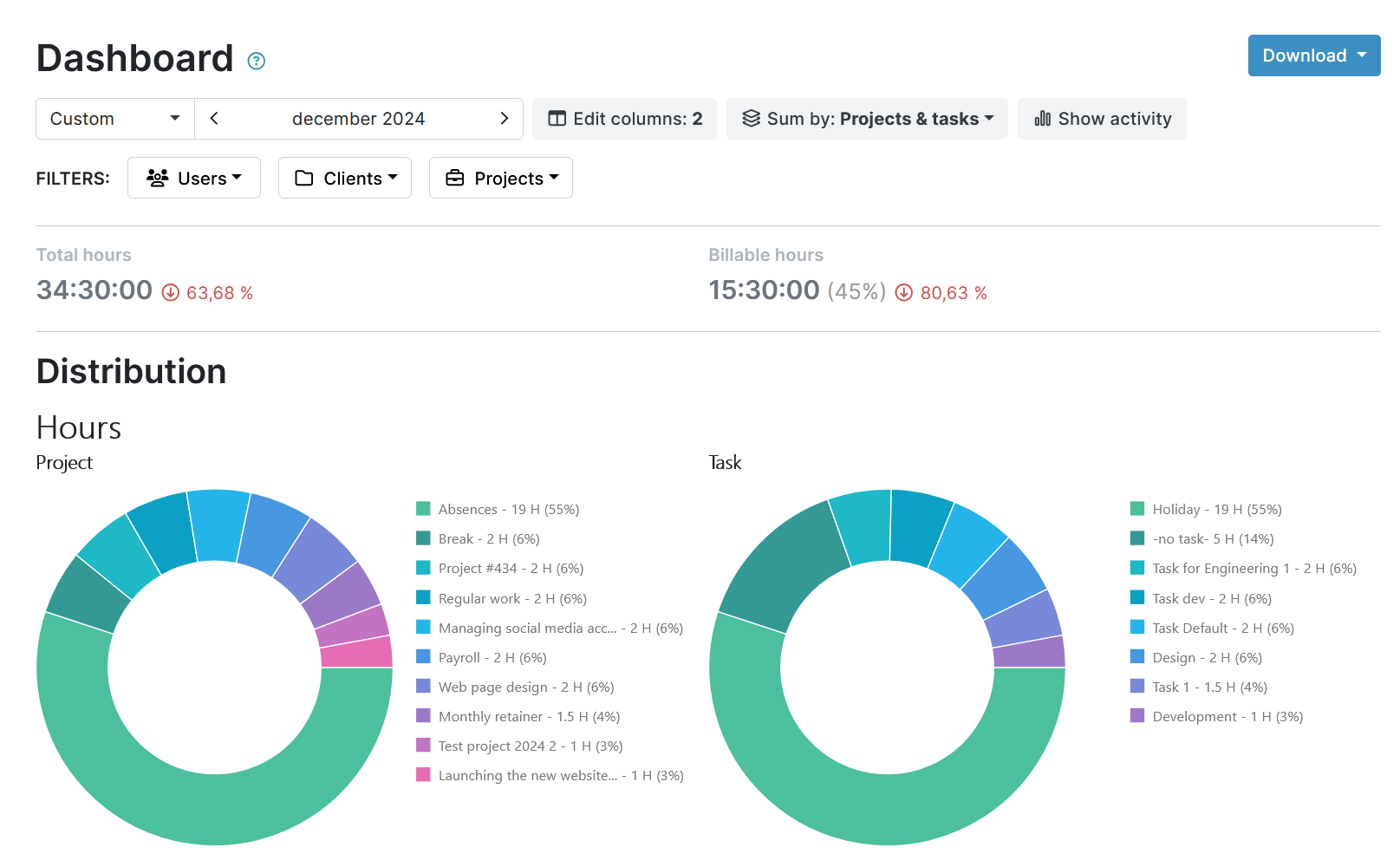The width and height of the screenshot is (1400, 860).
Task: Click the Show activity button
Action: (1102, 119)
